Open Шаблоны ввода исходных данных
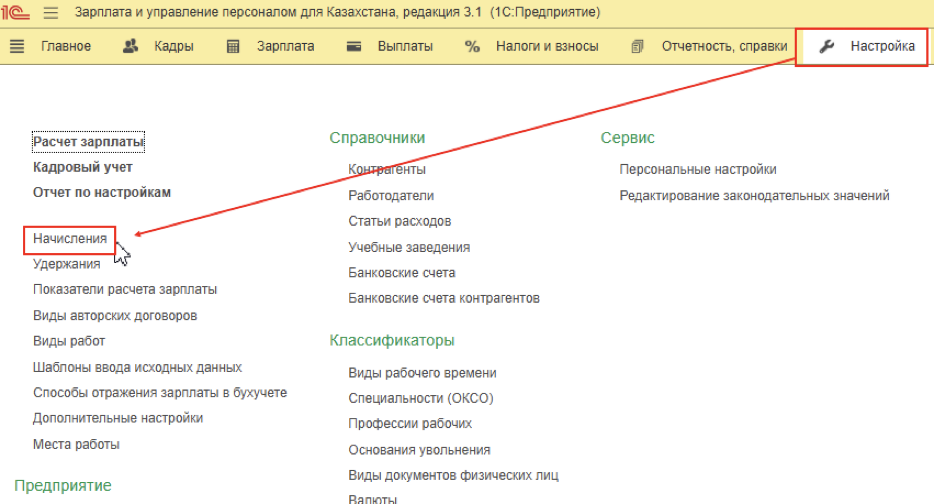 138,367
